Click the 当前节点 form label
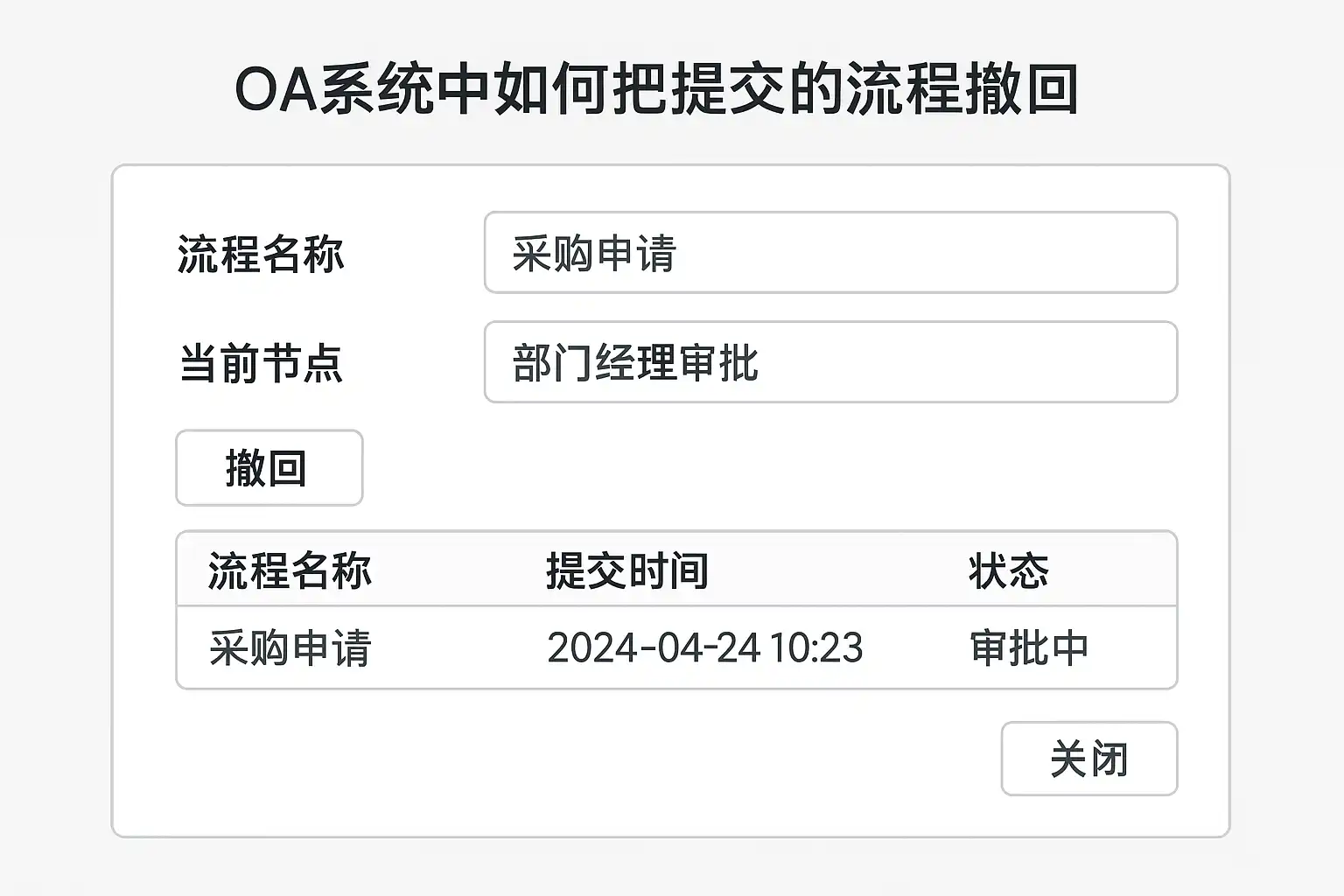 [261, 363]
